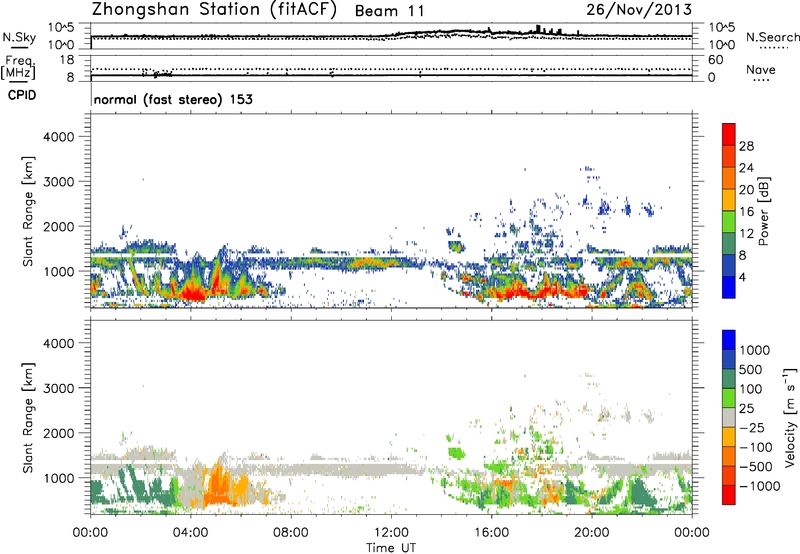This screenshot has width=800, height=554.
Task: Click the '-1000' velocity scale value
Action: pos(760,486)
